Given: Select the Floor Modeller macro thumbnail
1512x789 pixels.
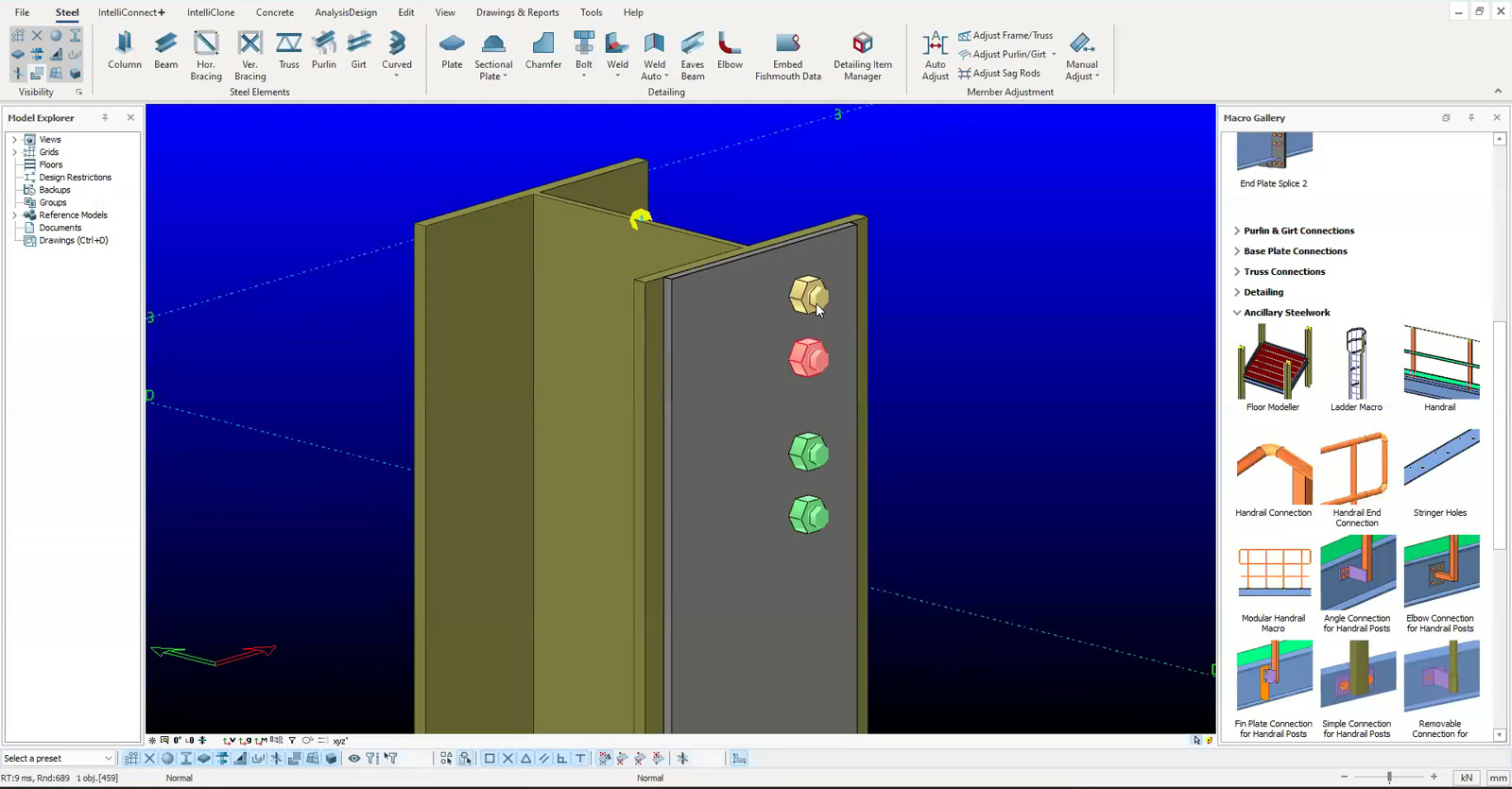Looking at the screenshot, I should (1273, 369).
